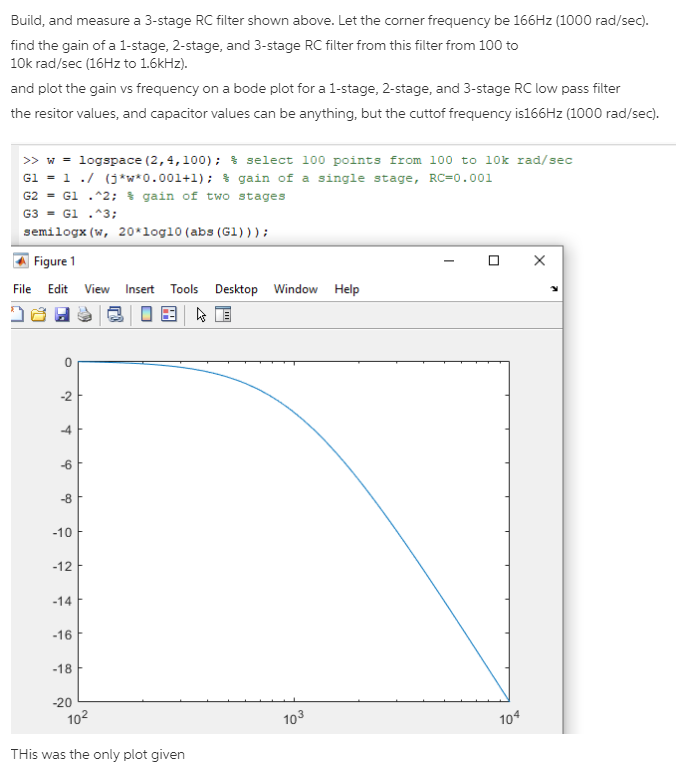The image size is (691, 763).
Task: Click the 10^4 x-axis tick label
Action: (x=509, y=717)
